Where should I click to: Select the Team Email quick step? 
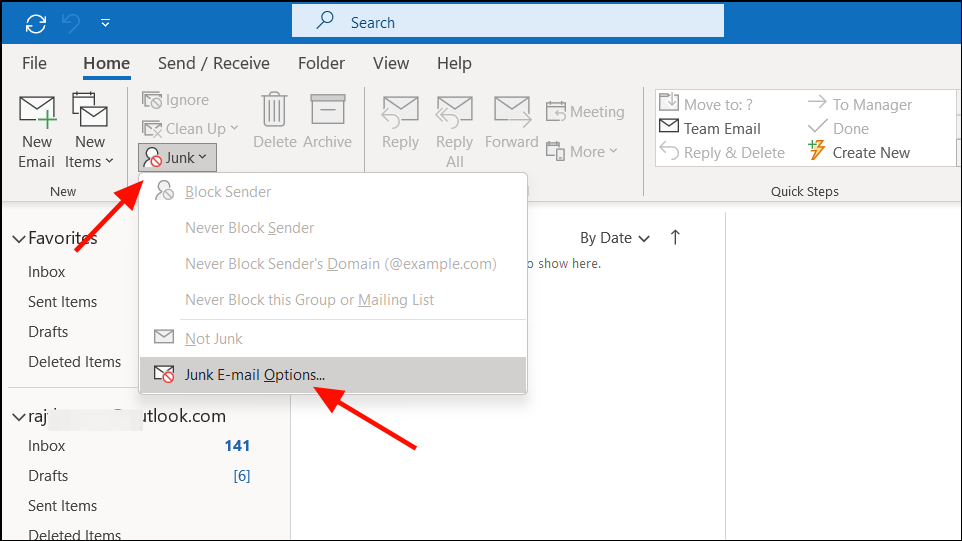pos(709,128)
